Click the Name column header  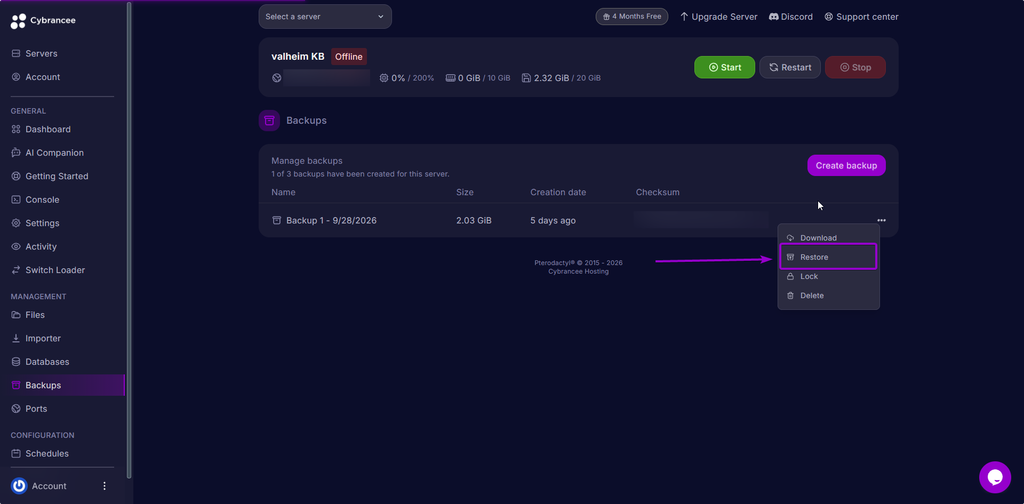pos(283,193)
